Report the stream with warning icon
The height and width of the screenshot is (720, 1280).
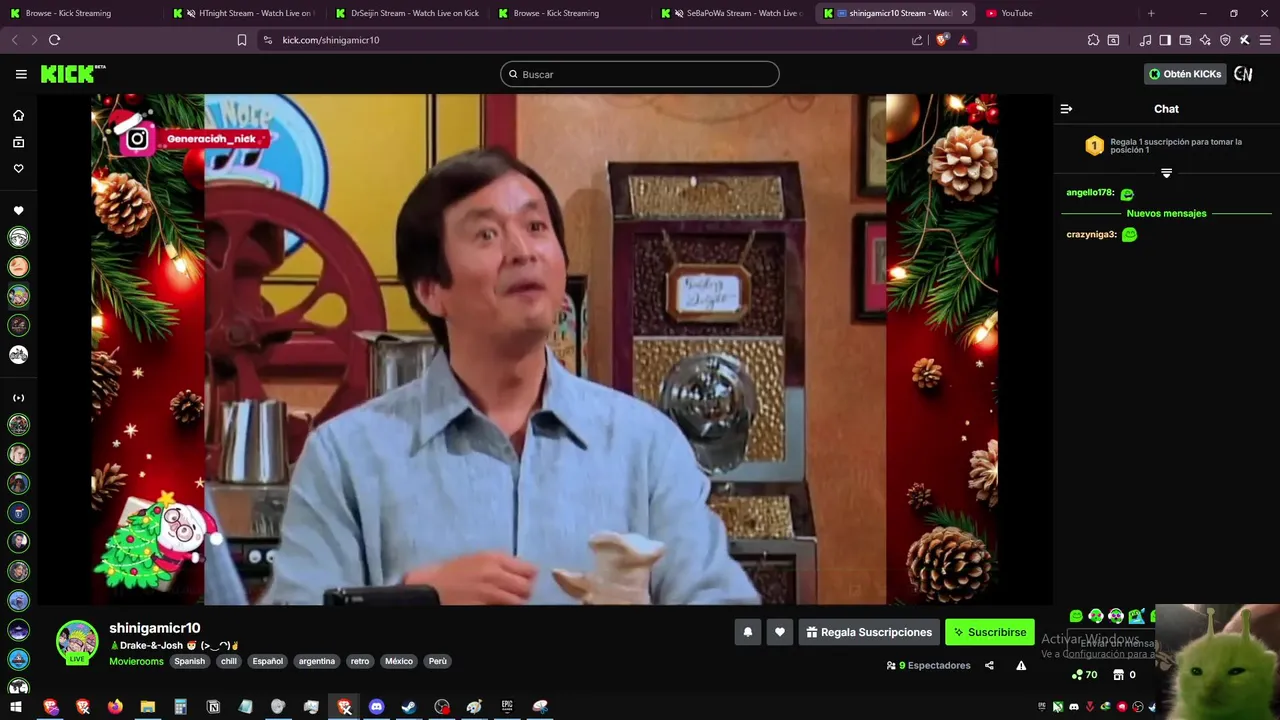pos(1021,665)
